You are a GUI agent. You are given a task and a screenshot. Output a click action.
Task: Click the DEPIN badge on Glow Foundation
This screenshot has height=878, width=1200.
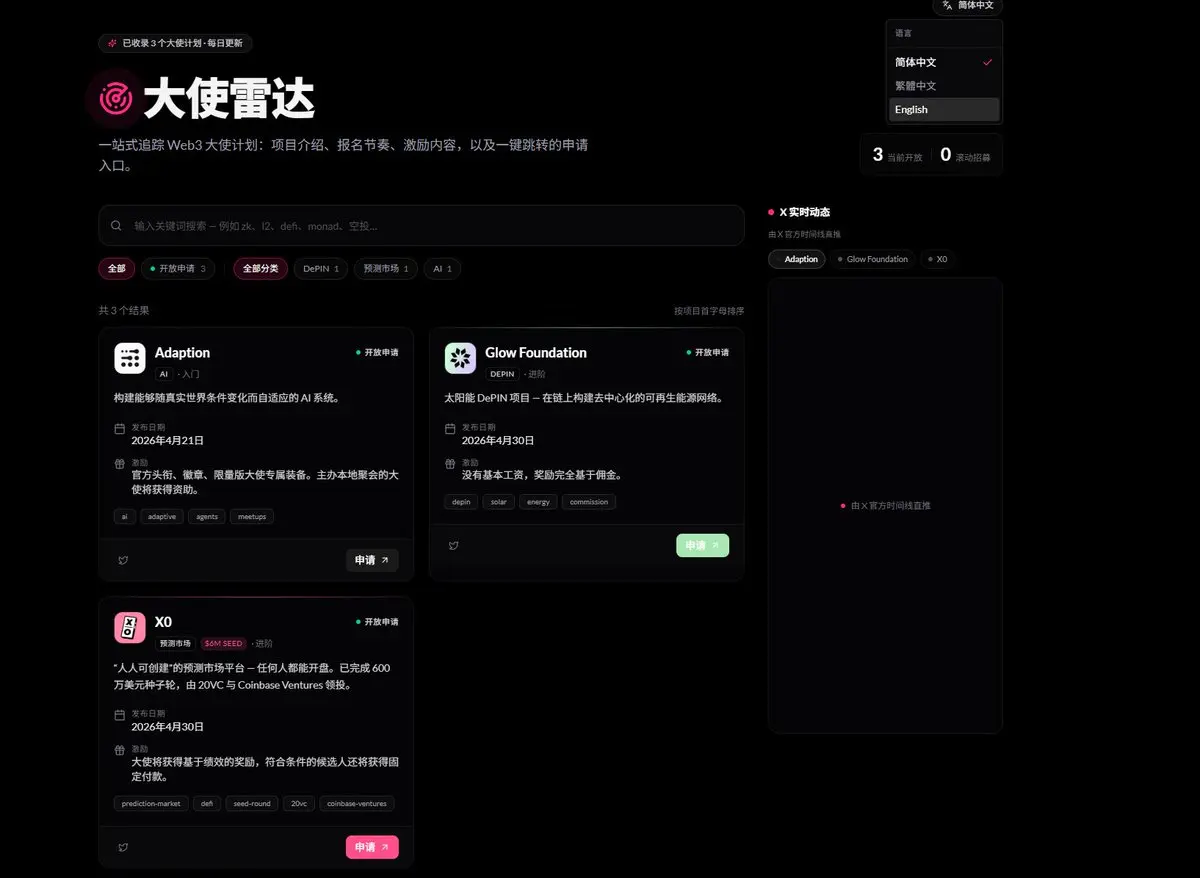click(502, 374)
